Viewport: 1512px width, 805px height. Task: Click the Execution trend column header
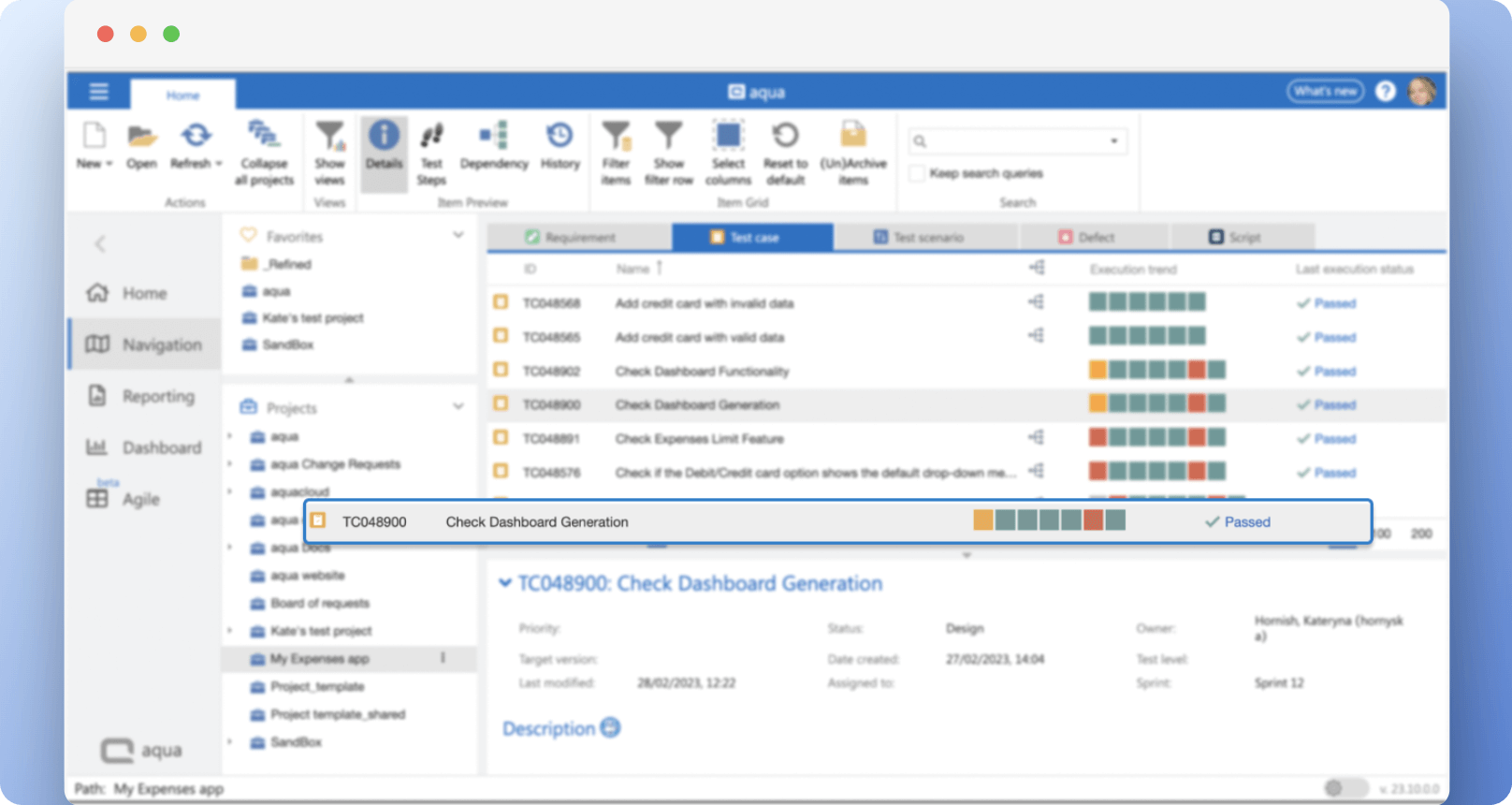click(x=1133, y=270)
